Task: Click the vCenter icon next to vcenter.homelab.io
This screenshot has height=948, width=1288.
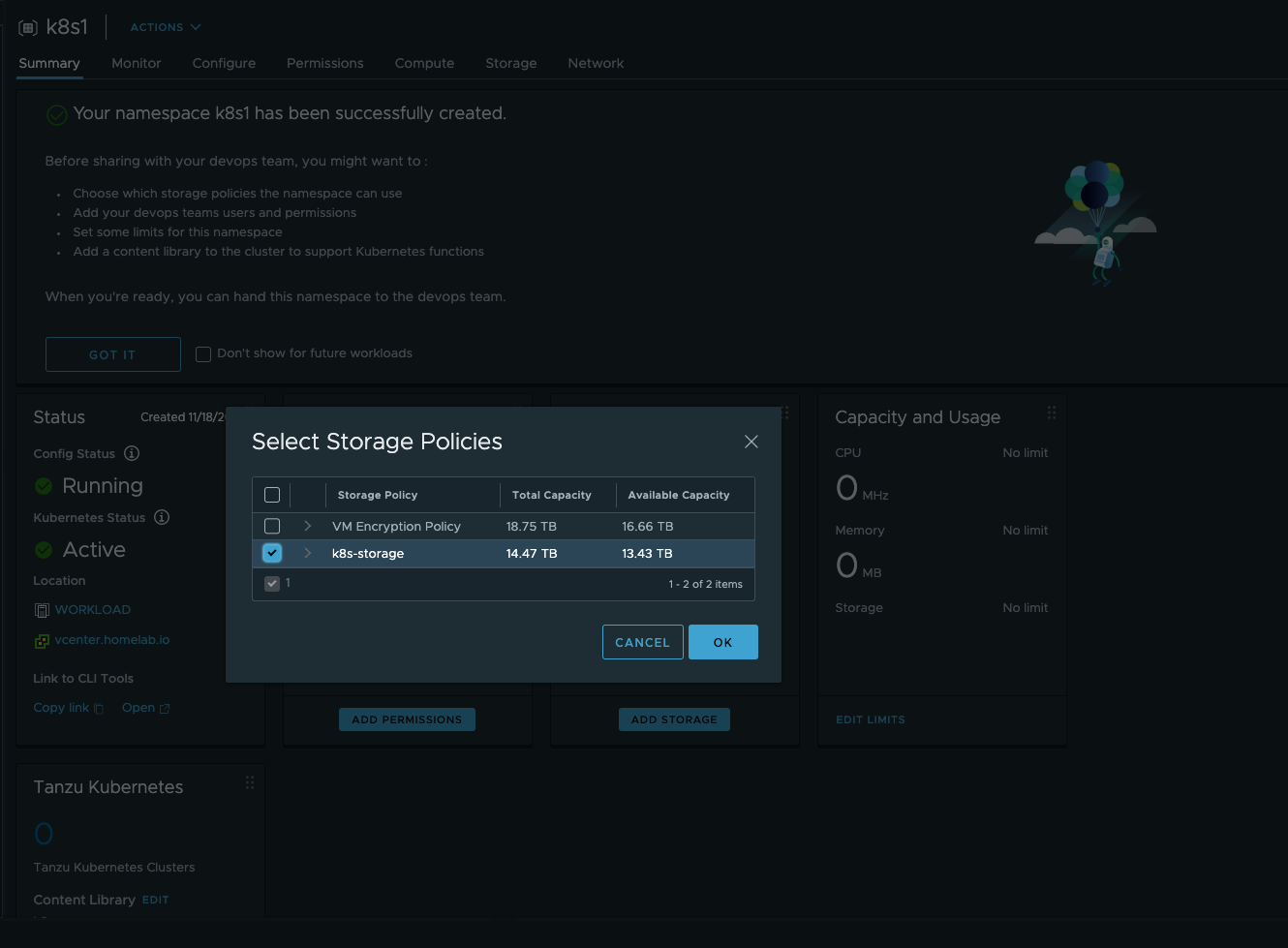Action: (42, 641)
